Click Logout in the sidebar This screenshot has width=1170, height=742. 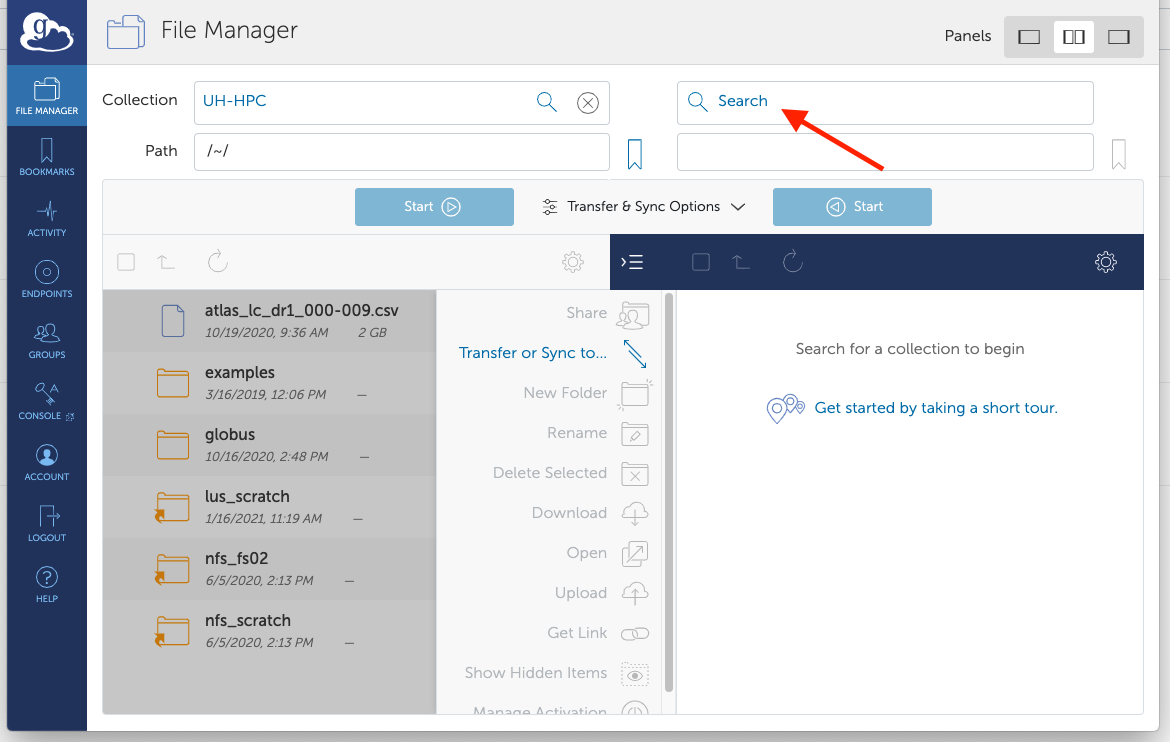tap(47, 523)
